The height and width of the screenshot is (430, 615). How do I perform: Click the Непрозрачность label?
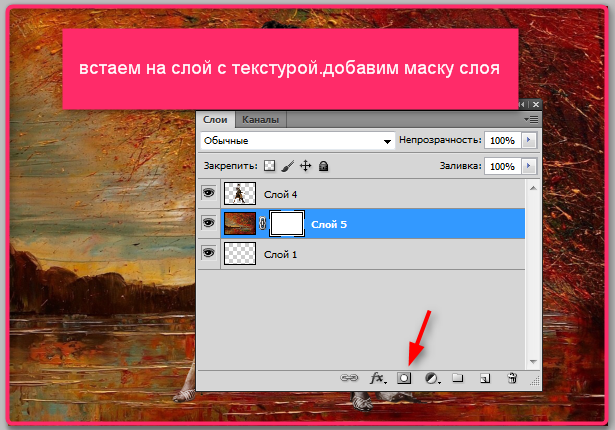[x=440, y=140]
